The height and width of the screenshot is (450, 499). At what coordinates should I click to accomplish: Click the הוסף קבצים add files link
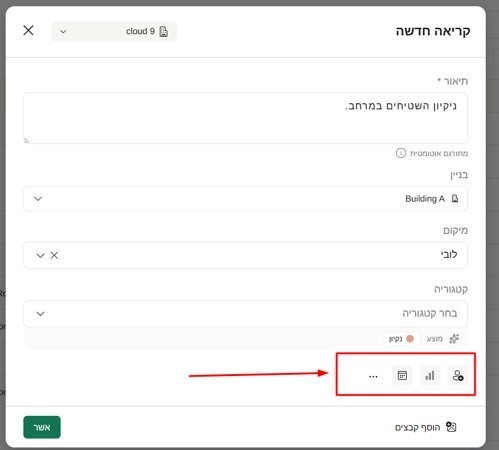[417, 427]
